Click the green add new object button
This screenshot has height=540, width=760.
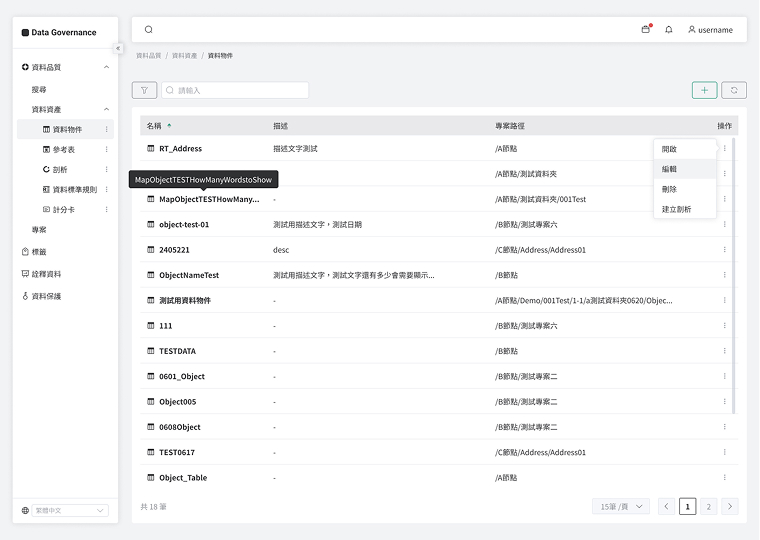pyautogui.click(x=704, y=90)
